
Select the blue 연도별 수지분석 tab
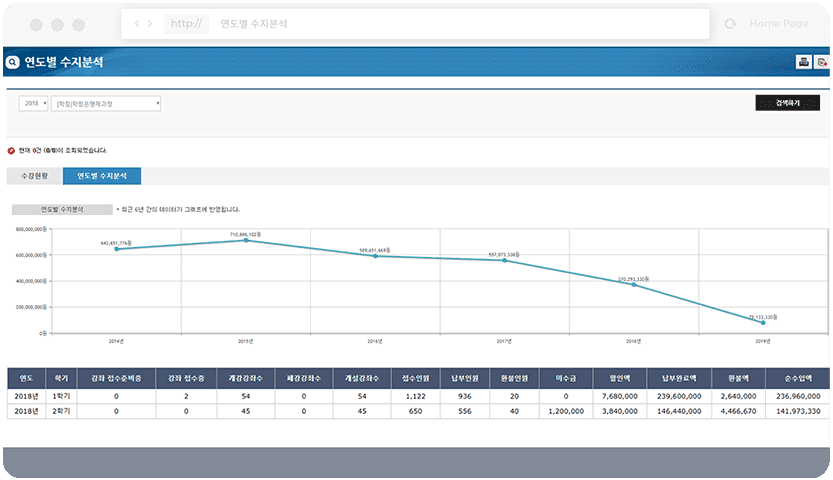click(102, 176)
